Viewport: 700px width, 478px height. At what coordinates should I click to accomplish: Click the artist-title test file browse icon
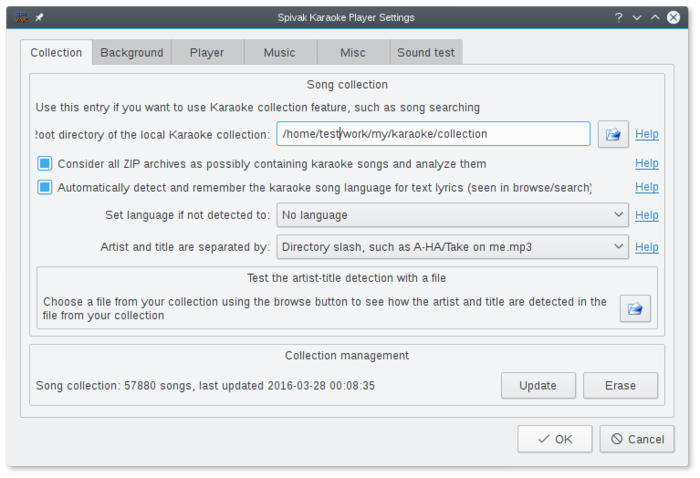(x=634, y=308)
